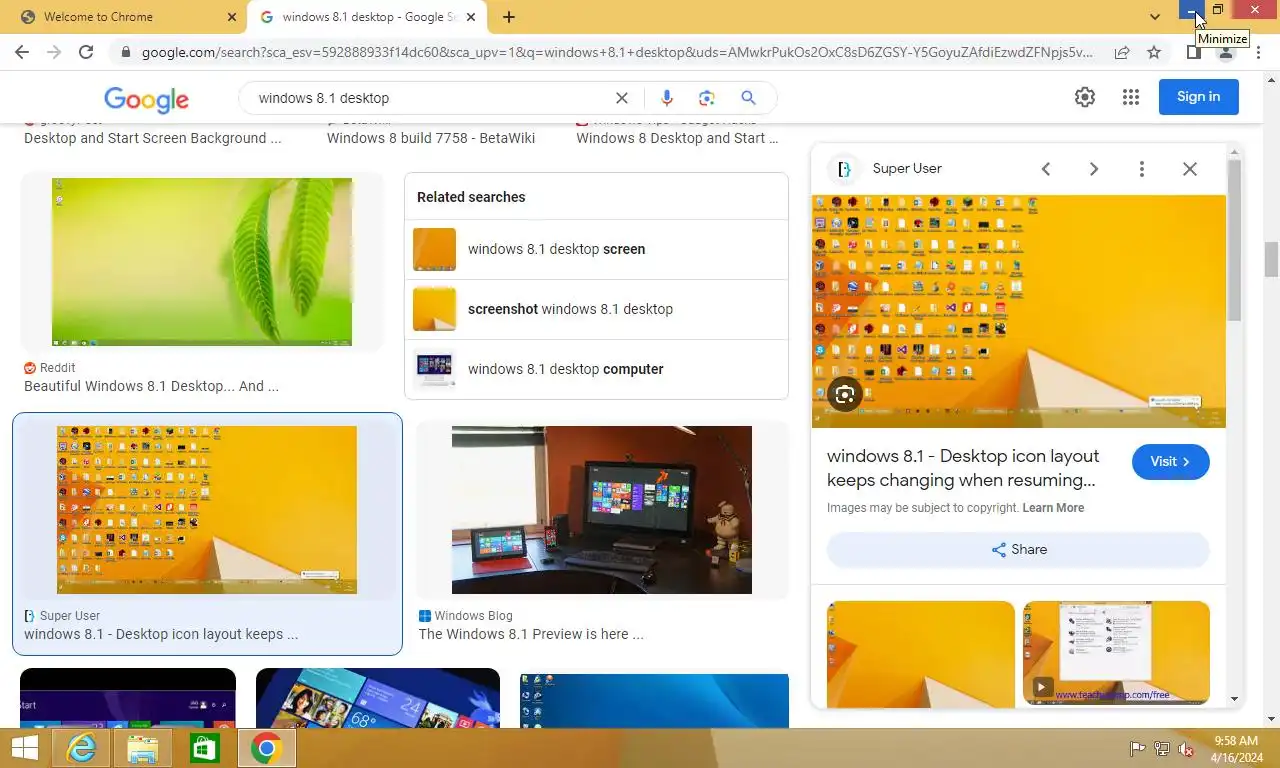The image size is (1280, 768).
Task: Open the Windows Blog desk photo thumbnail
Action: click(602, 510)
